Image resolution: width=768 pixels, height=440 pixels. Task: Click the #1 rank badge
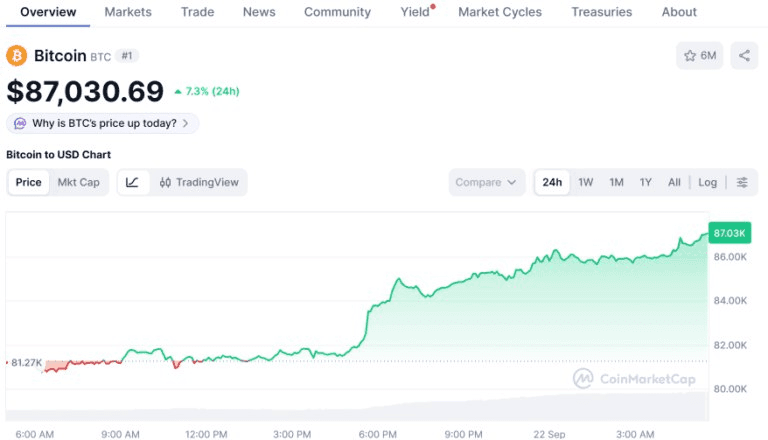(x=127, y=56)
